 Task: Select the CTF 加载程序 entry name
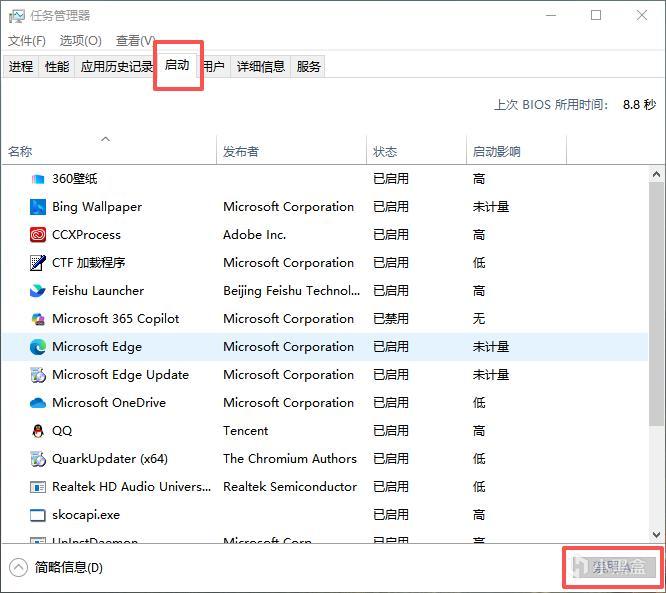point(88,263)
